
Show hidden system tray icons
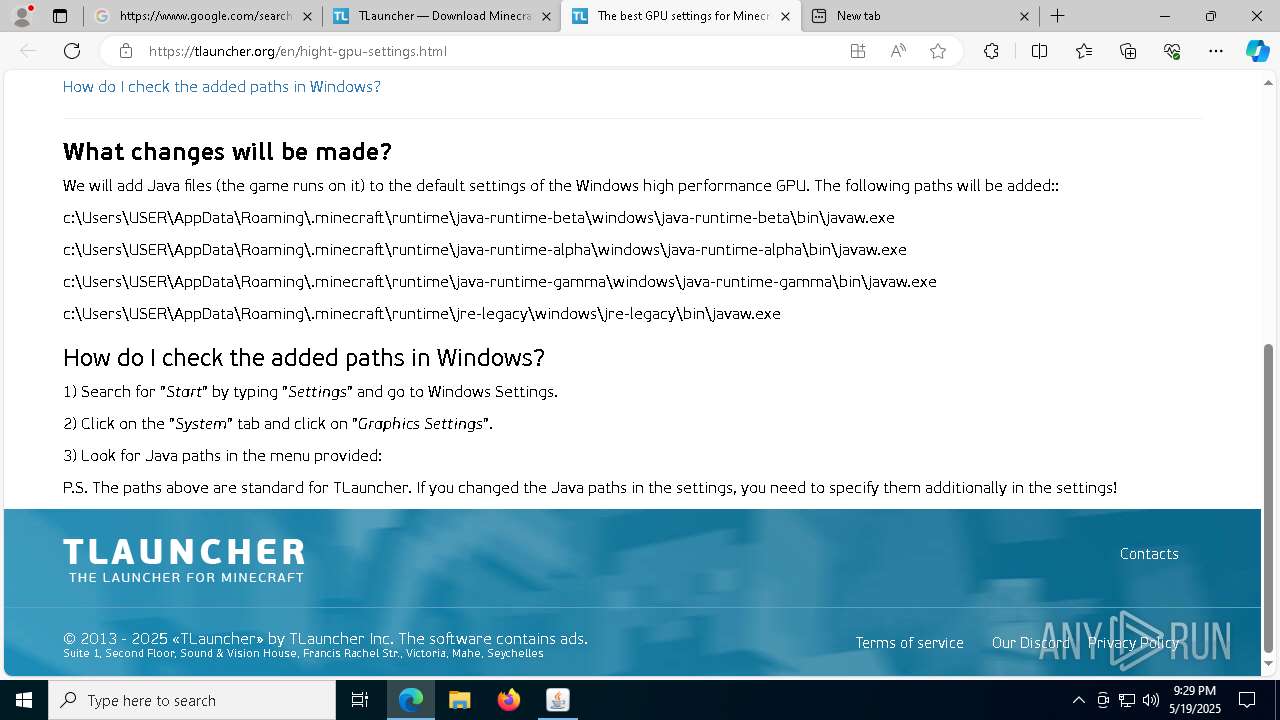pyautogui.click(x=1078, y=700)
